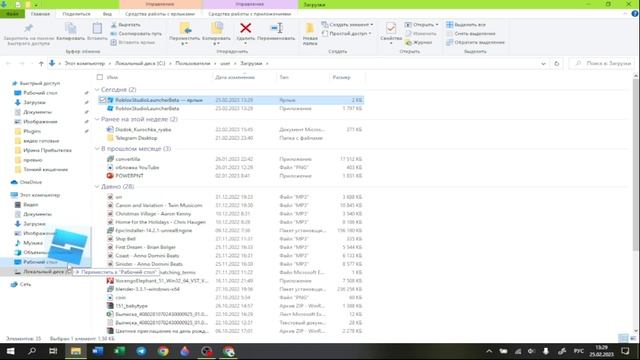Open the Файл tab
This screenshot has height=360, width=640.
click(12, 13)
